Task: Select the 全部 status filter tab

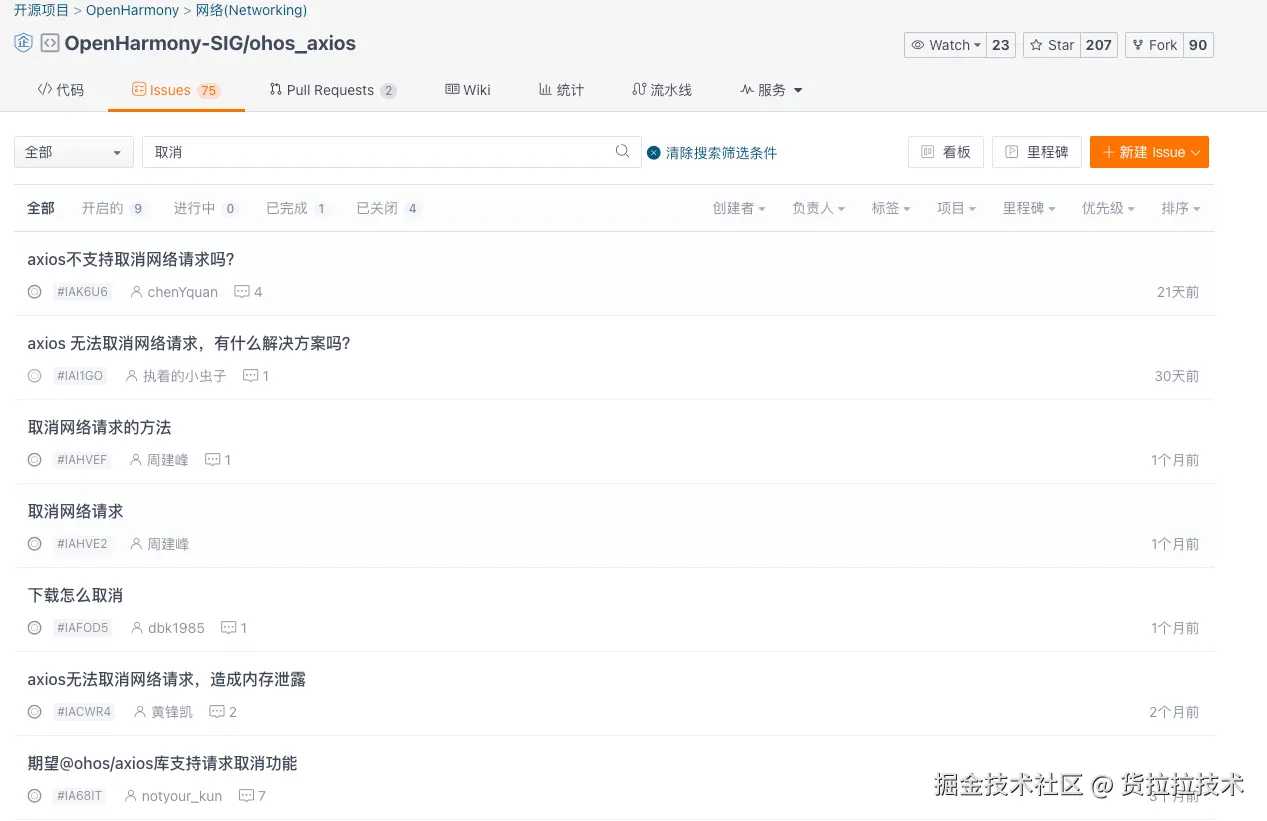Action: [x=41, y=208]
